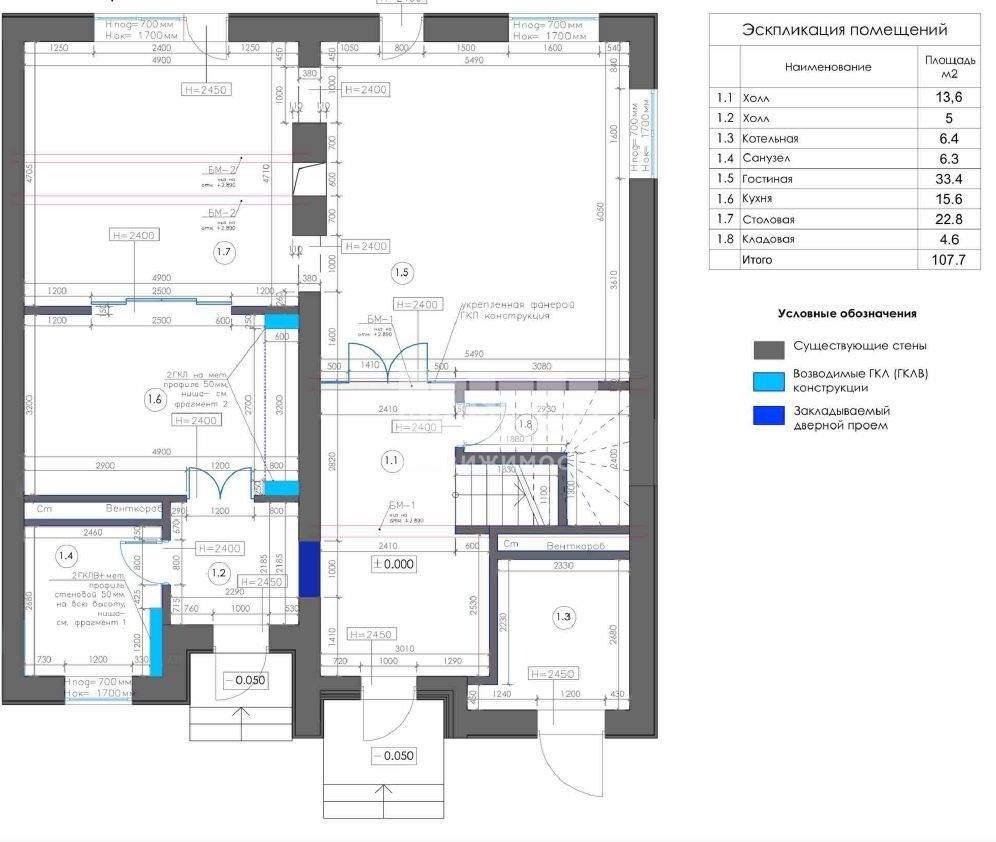Select the Гостиная row in the table
996x842 pixels.
[843, 179]
